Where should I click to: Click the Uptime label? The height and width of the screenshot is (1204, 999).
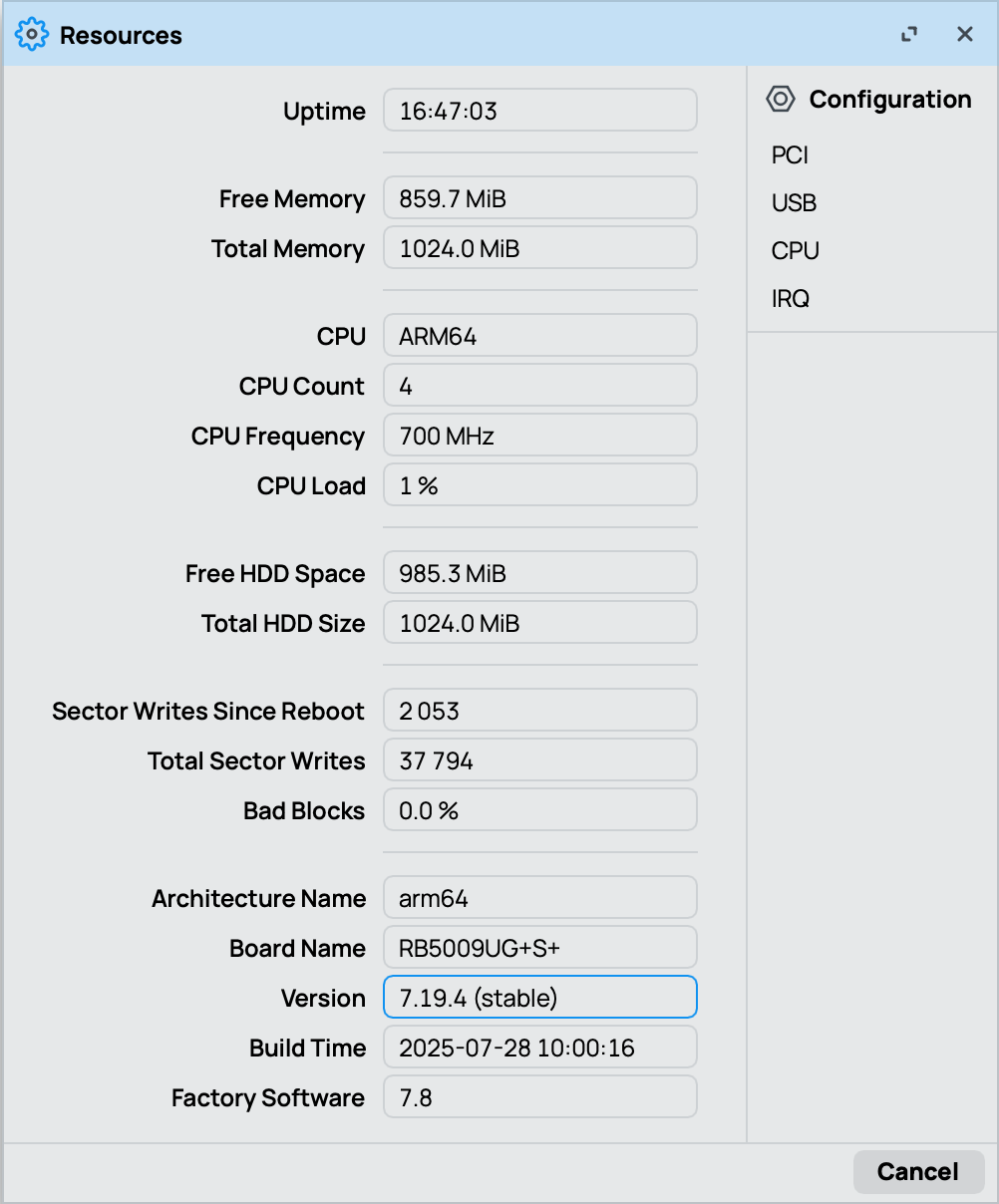pos(324,111)
